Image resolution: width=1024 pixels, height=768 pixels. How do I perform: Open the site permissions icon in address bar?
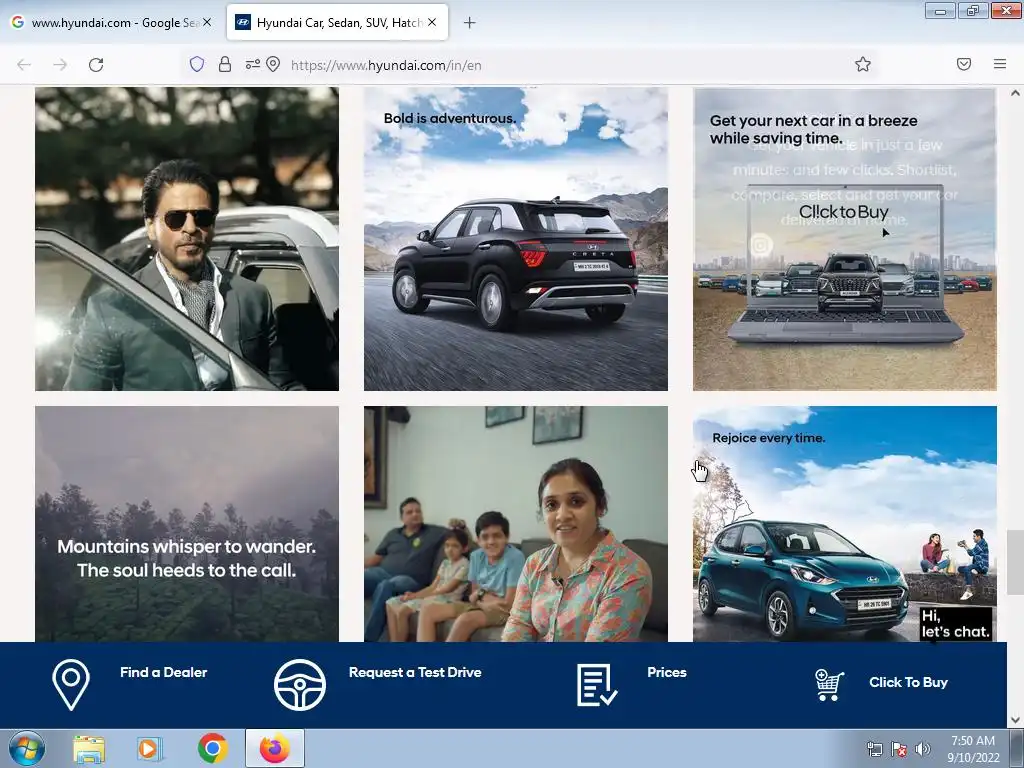click(252, 64)
